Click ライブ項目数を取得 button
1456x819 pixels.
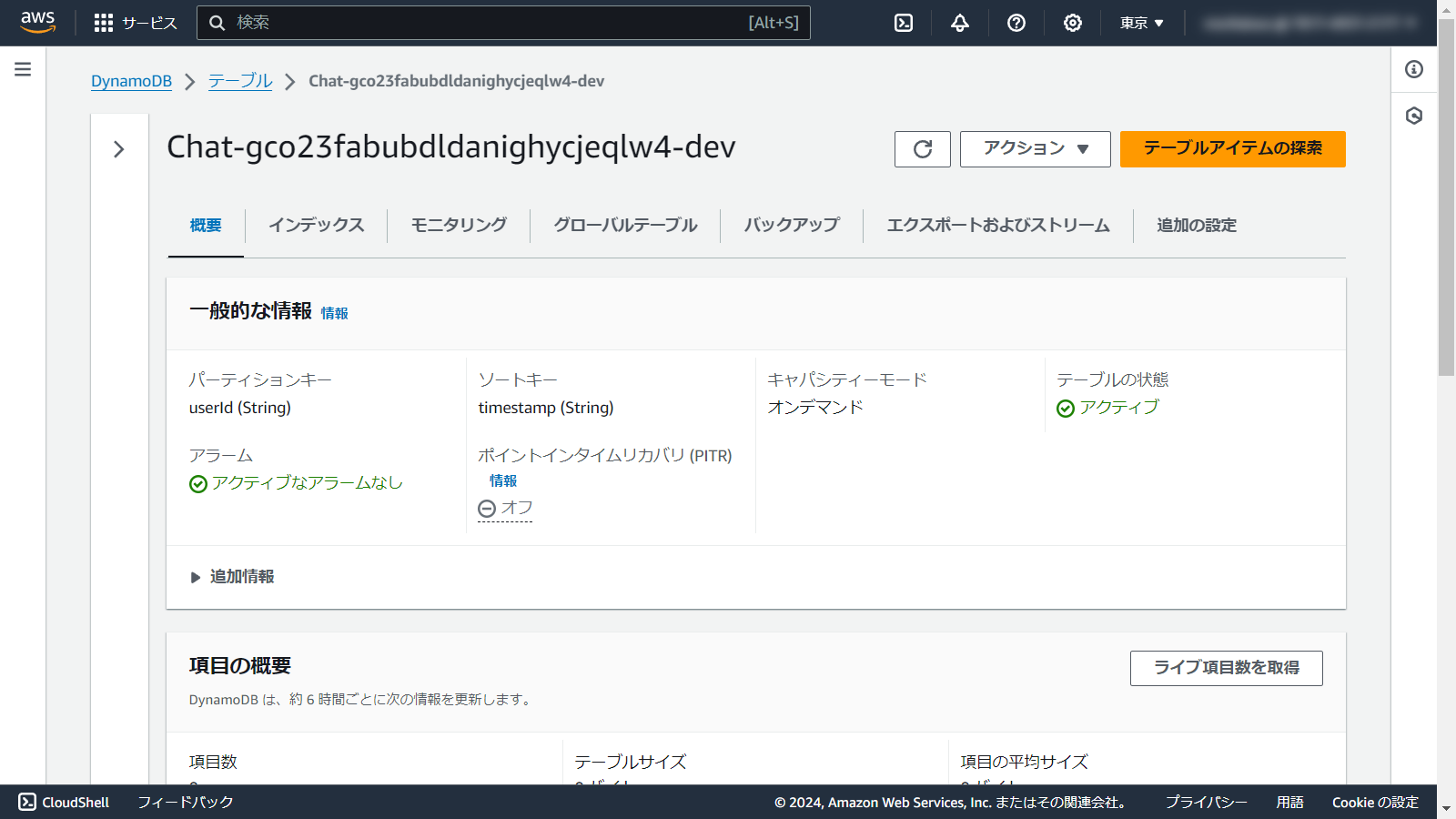(x=1226, y=668)
